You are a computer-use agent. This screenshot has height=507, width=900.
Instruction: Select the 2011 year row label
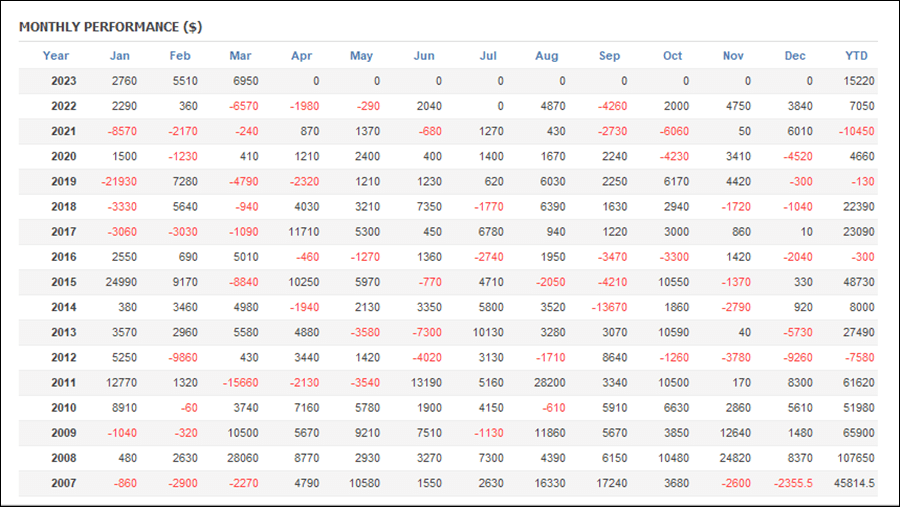64,382
